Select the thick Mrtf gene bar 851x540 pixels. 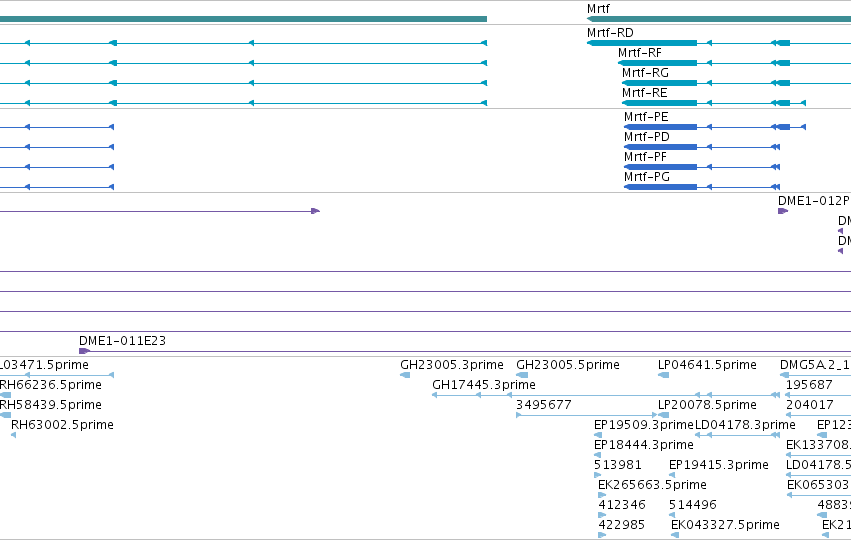[719, 19]
